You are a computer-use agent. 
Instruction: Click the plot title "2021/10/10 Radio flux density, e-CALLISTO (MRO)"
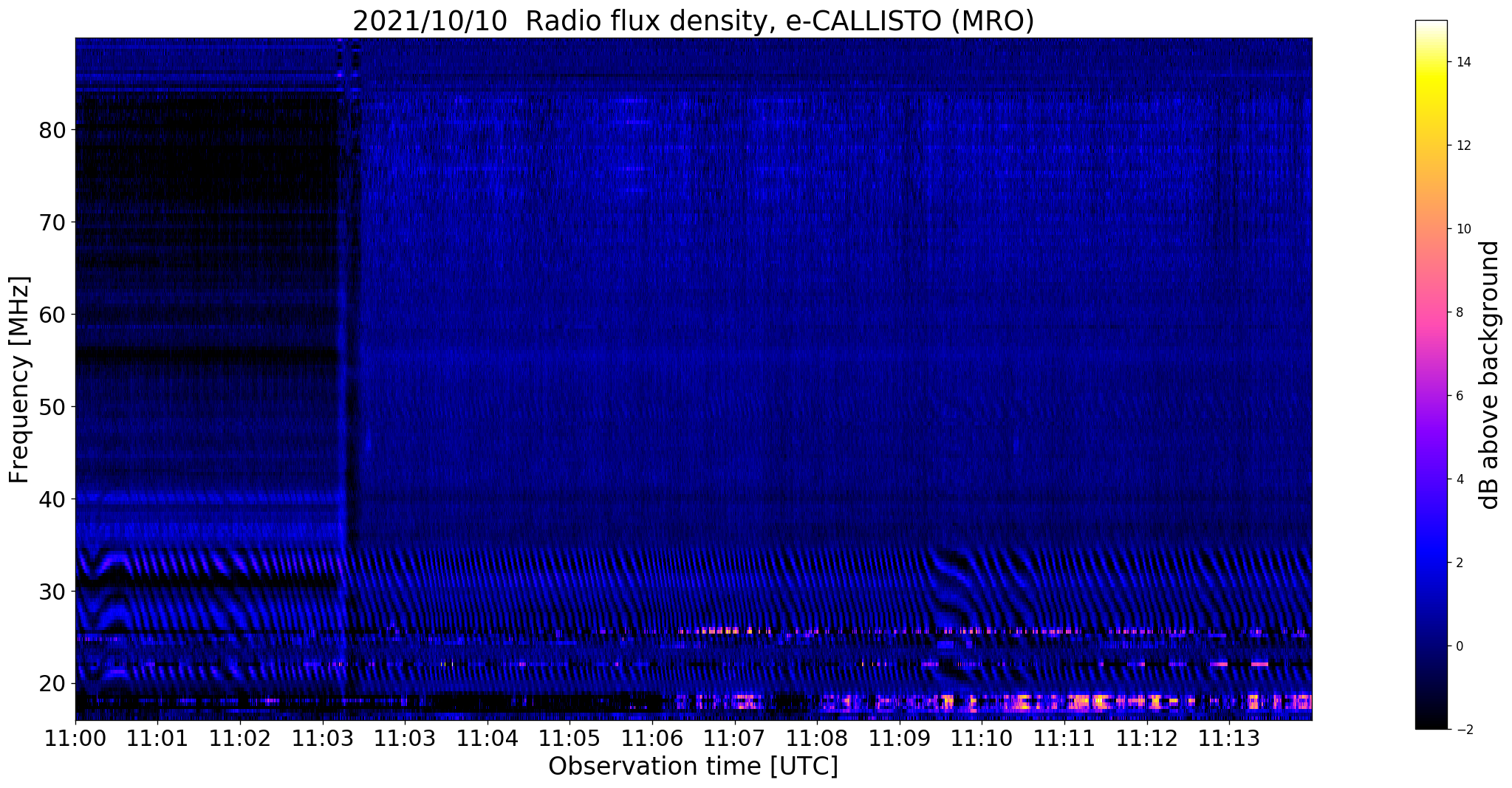pyautogui.click(x=693, y=21)
